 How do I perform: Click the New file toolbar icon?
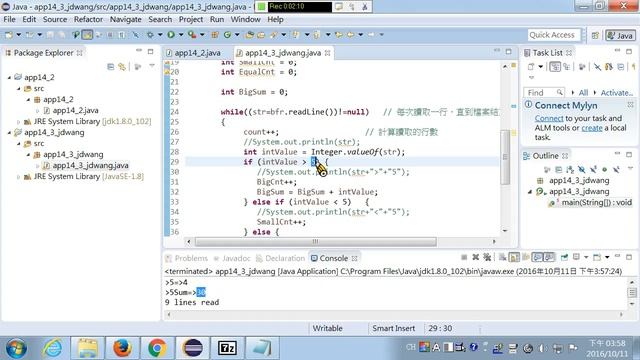pos(9,35)
